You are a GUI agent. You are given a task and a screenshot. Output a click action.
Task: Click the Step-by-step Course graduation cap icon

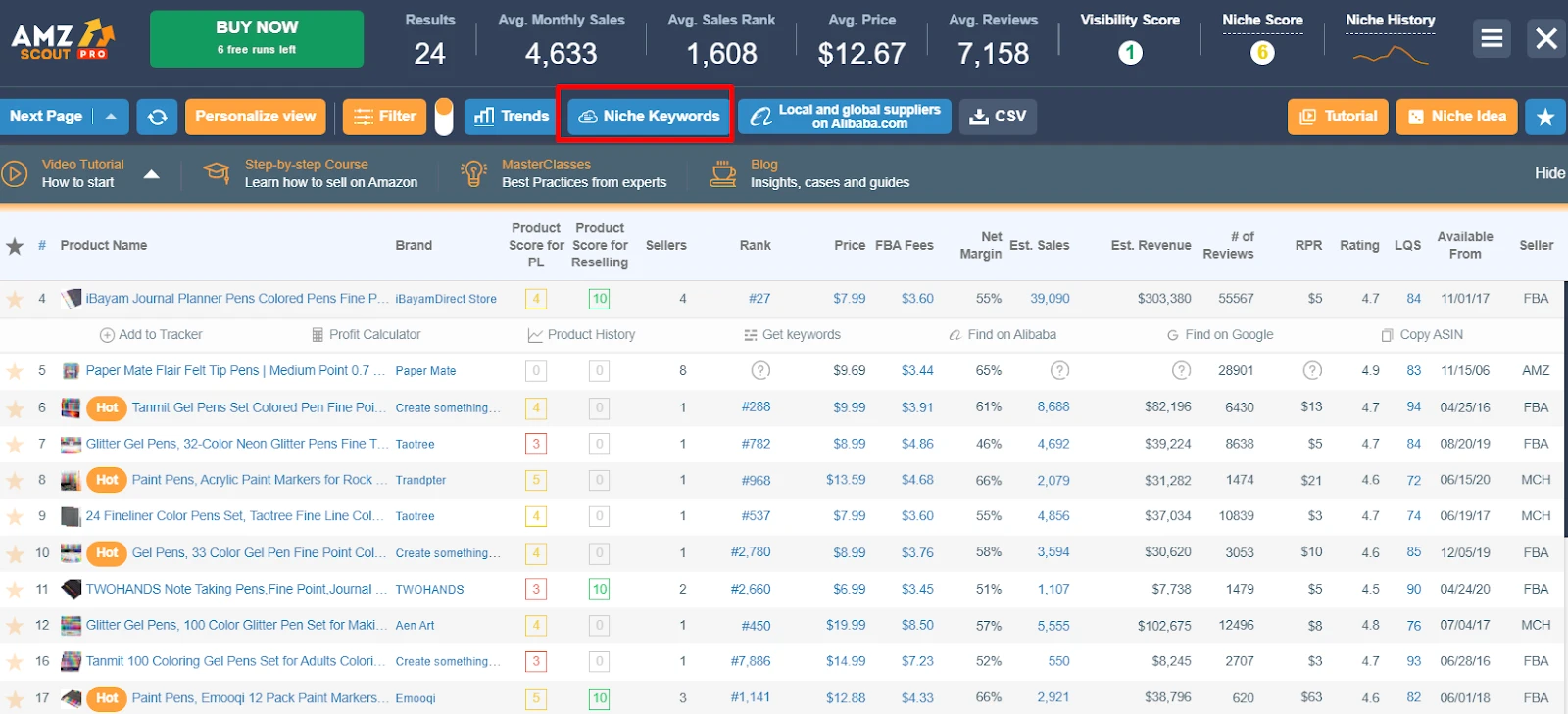coord(217,173)
